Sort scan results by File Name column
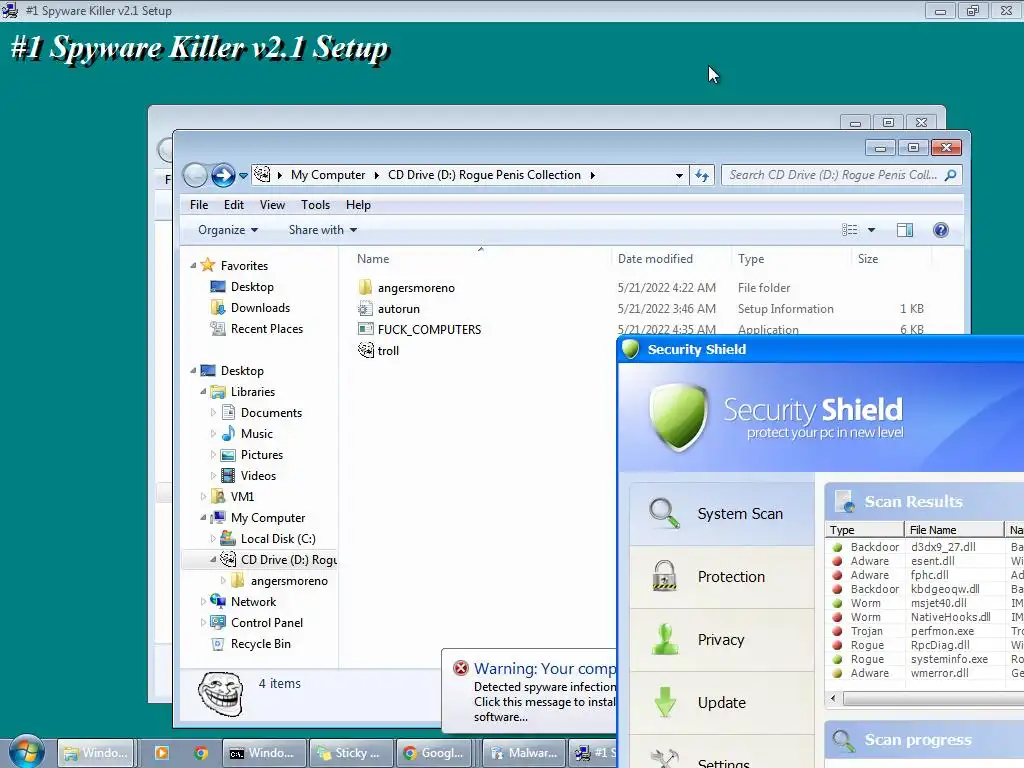The width and height of the screenshot is (1024, 768). (x=954, y=530)
